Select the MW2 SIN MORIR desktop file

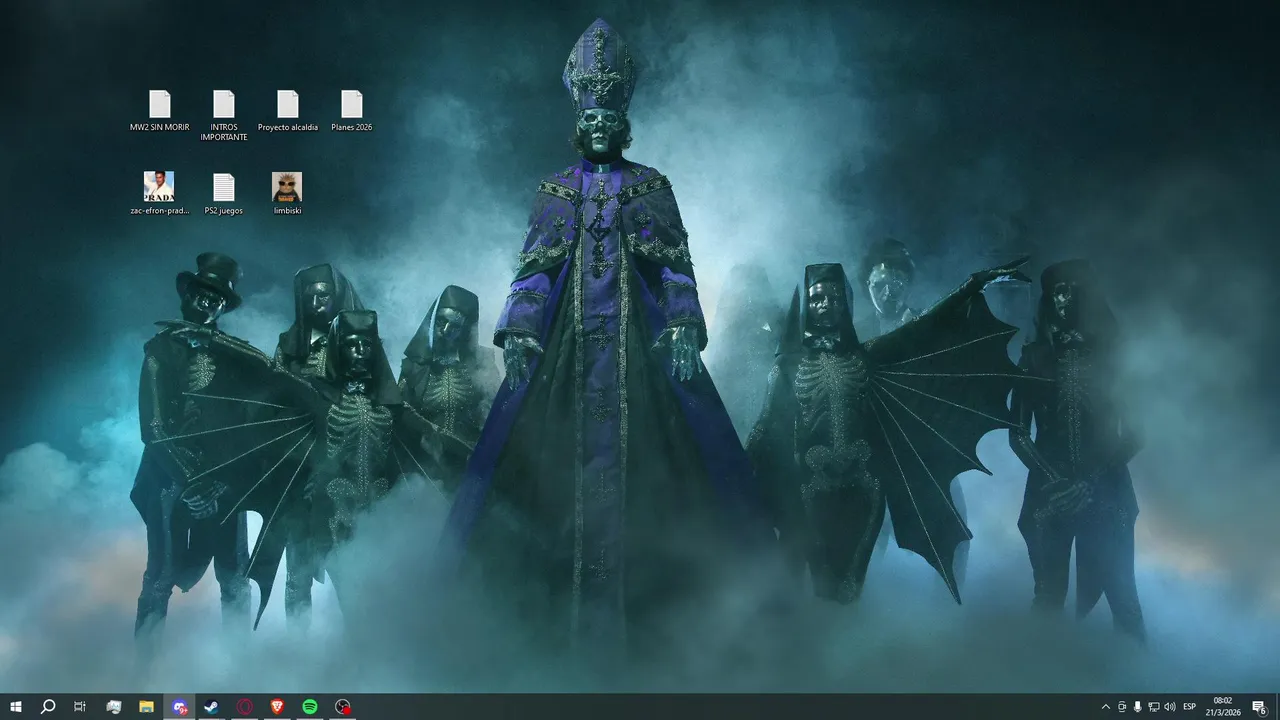click(159, 112)
